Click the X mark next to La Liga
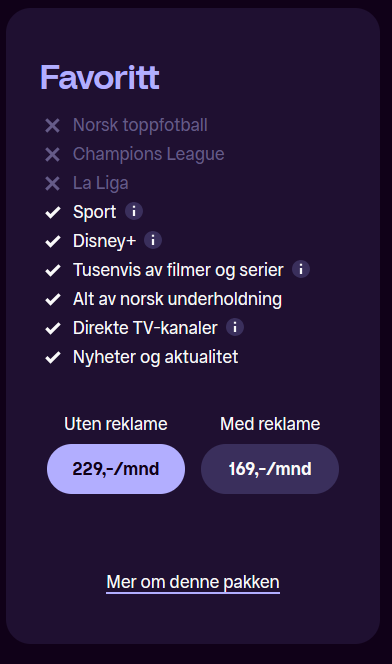This screenshot has width=392, height=664. 52,184
